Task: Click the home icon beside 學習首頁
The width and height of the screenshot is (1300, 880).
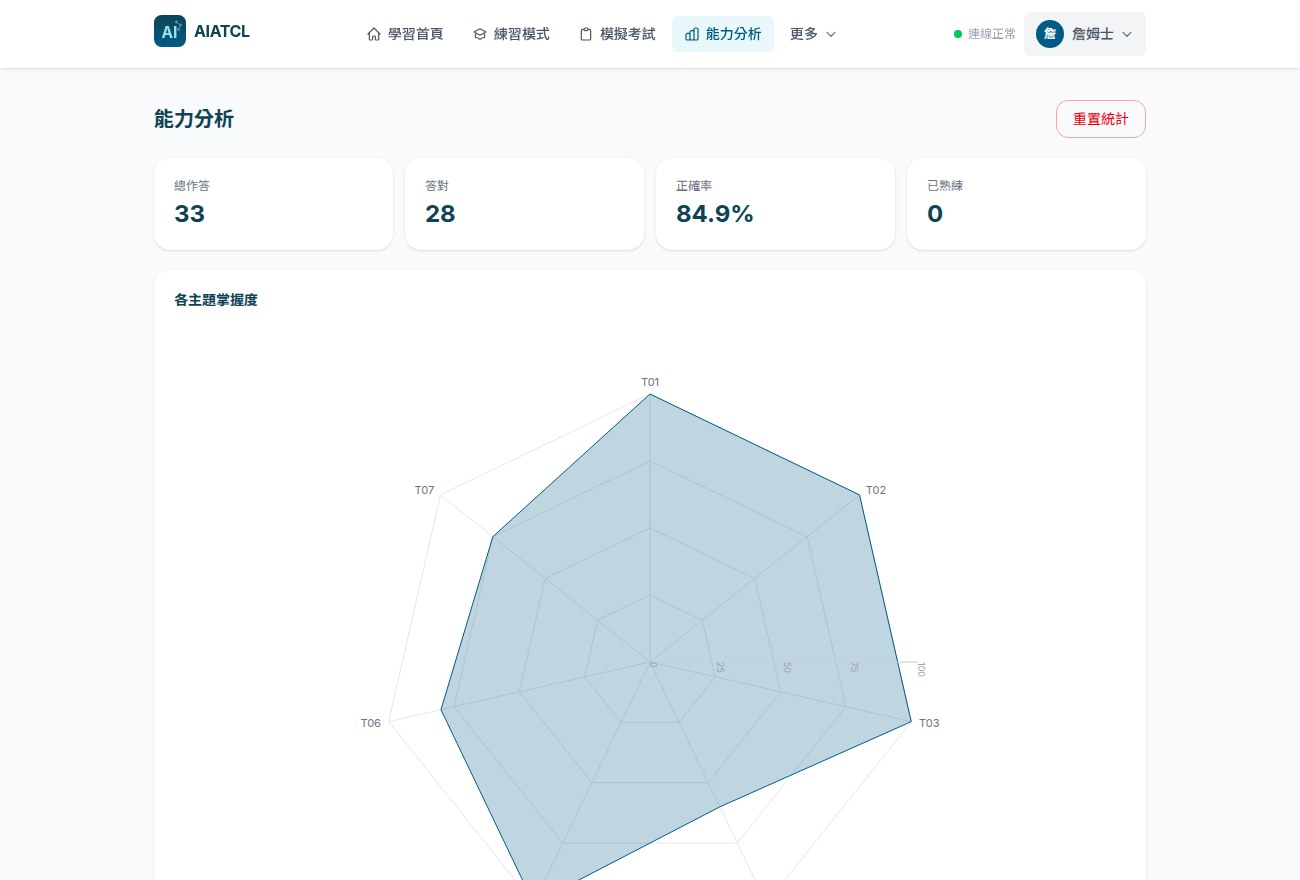Action: [x=374, y=34]
